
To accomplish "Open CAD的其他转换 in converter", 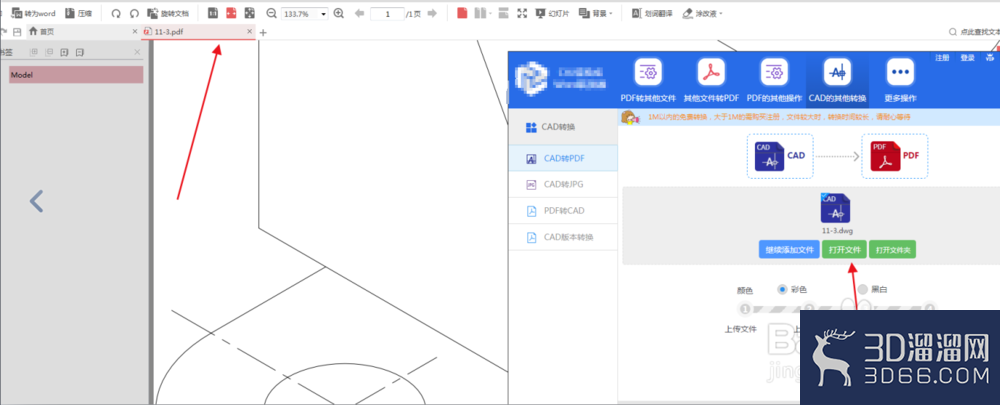I will [837, 80].
